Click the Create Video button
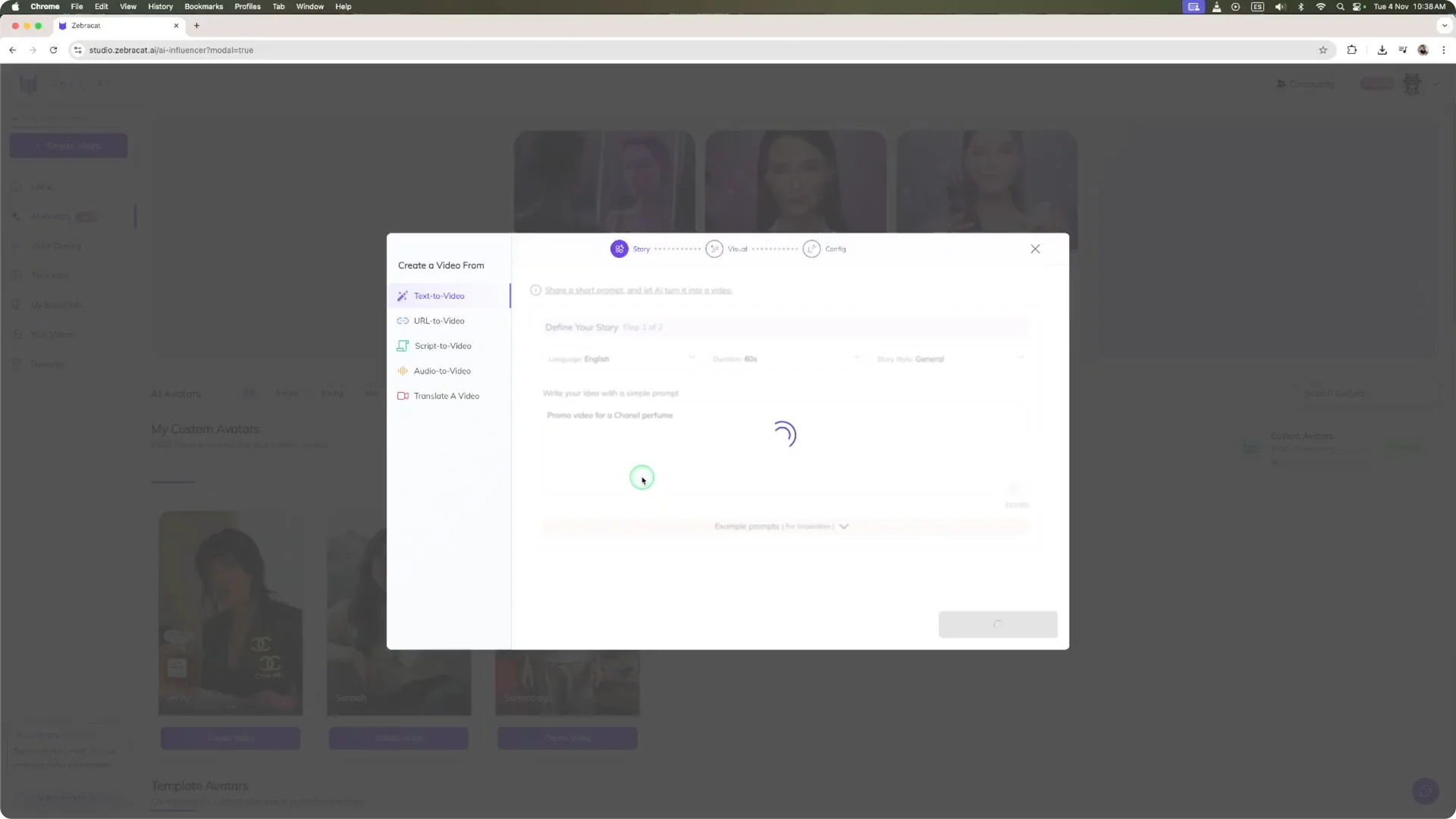Image resolution: width=1456 pixels, height=819 pixels. (67, 146)
